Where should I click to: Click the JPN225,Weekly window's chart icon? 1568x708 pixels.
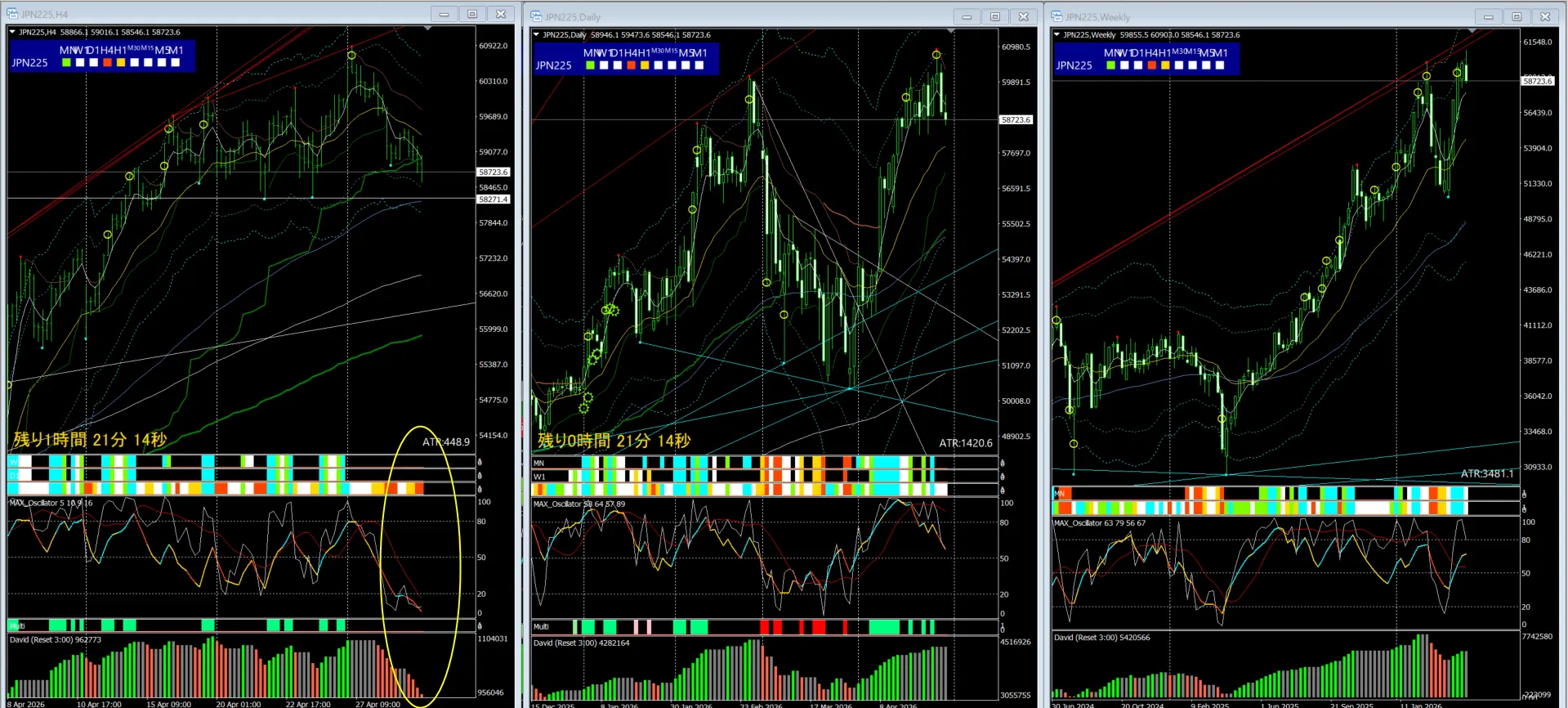click(1057, 16)
